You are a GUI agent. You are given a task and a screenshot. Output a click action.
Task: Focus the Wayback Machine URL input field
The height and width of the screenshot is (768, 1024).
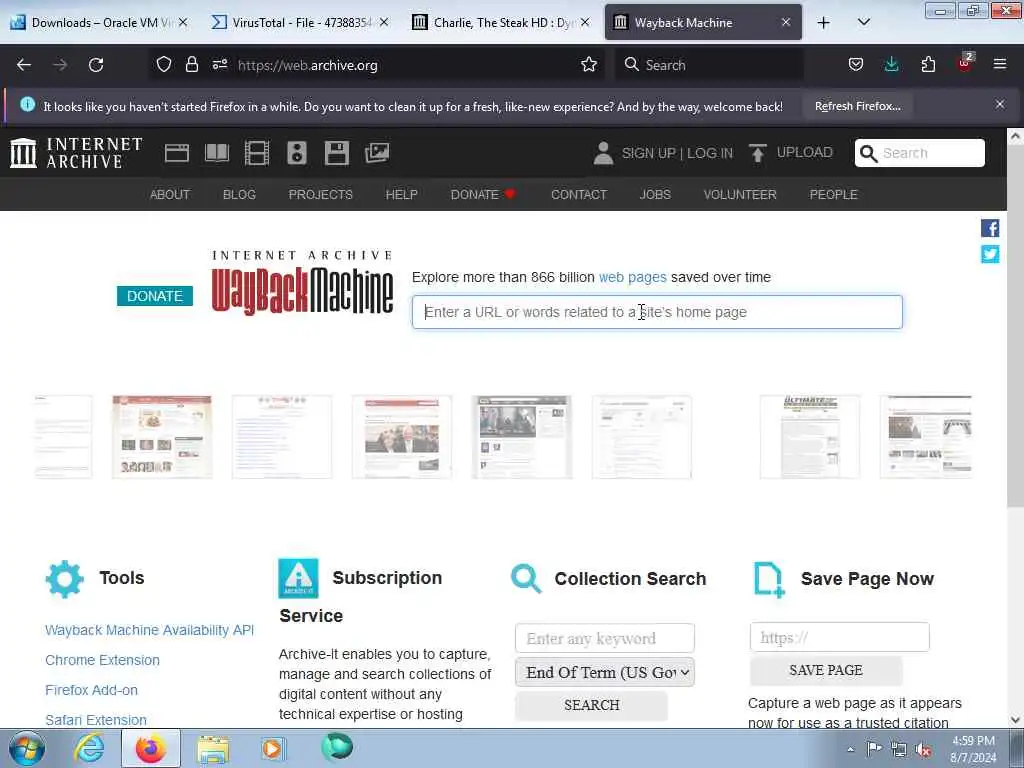[x=657, y=312]
